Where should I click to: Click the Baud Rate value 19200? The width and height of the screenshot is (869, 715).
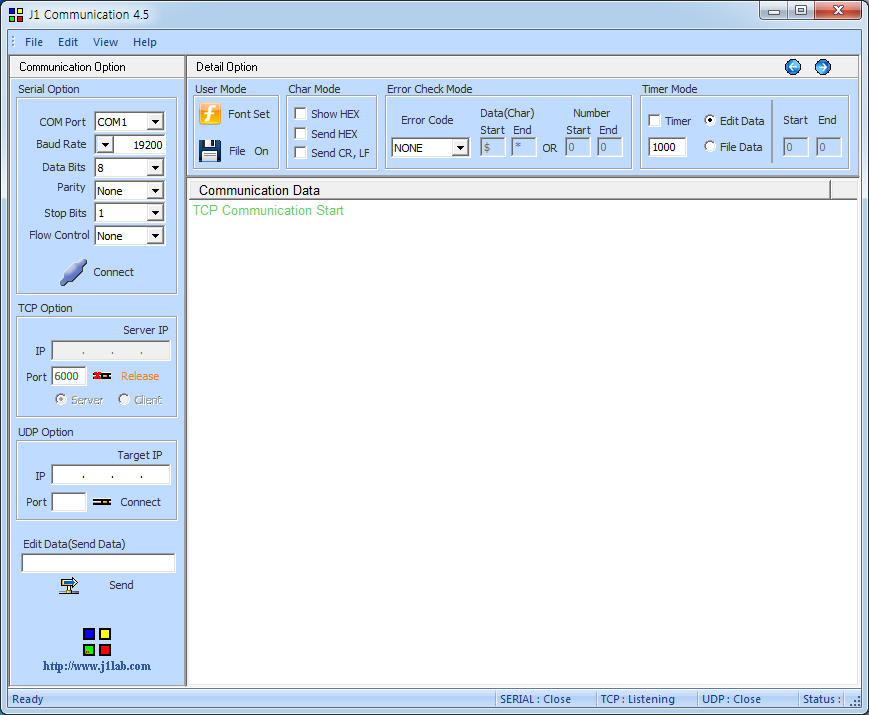[140, 145]
